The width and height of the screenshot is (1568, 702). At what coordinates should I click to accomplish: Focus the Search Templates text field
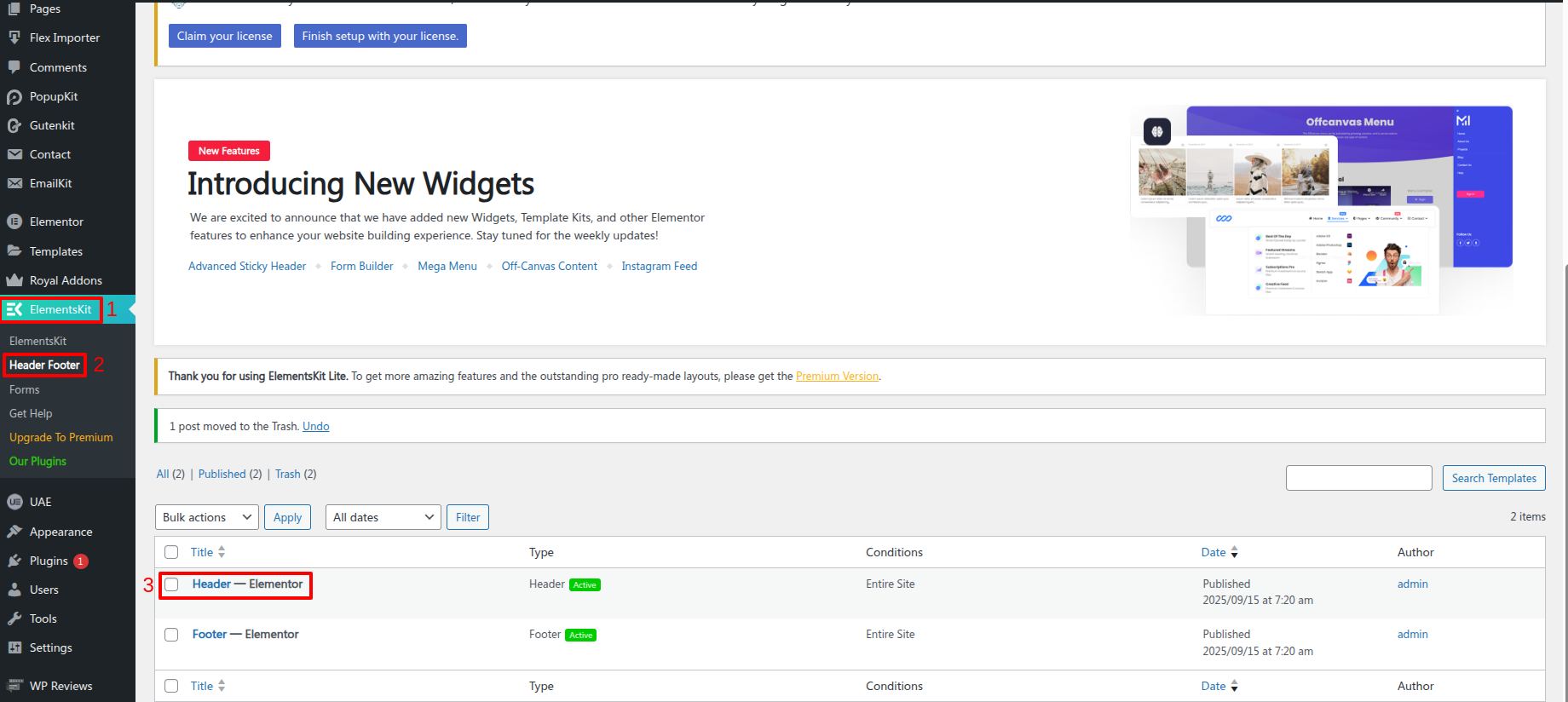click(x=1358, y=478)
